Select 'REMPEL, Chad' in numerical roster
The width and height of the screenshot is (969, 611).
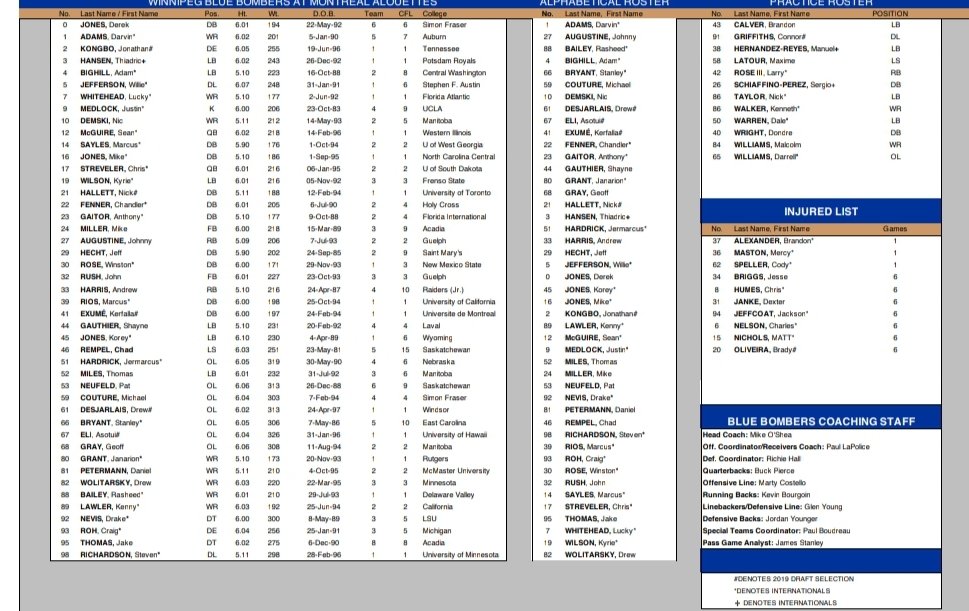coord(106,350)
